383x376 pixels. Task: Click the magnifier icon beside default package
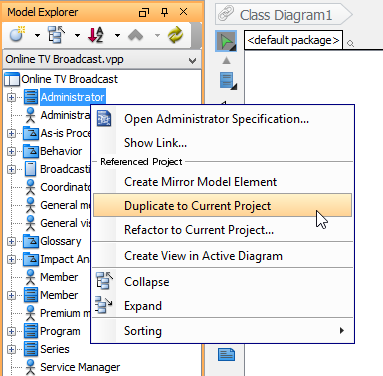point(350,43)
